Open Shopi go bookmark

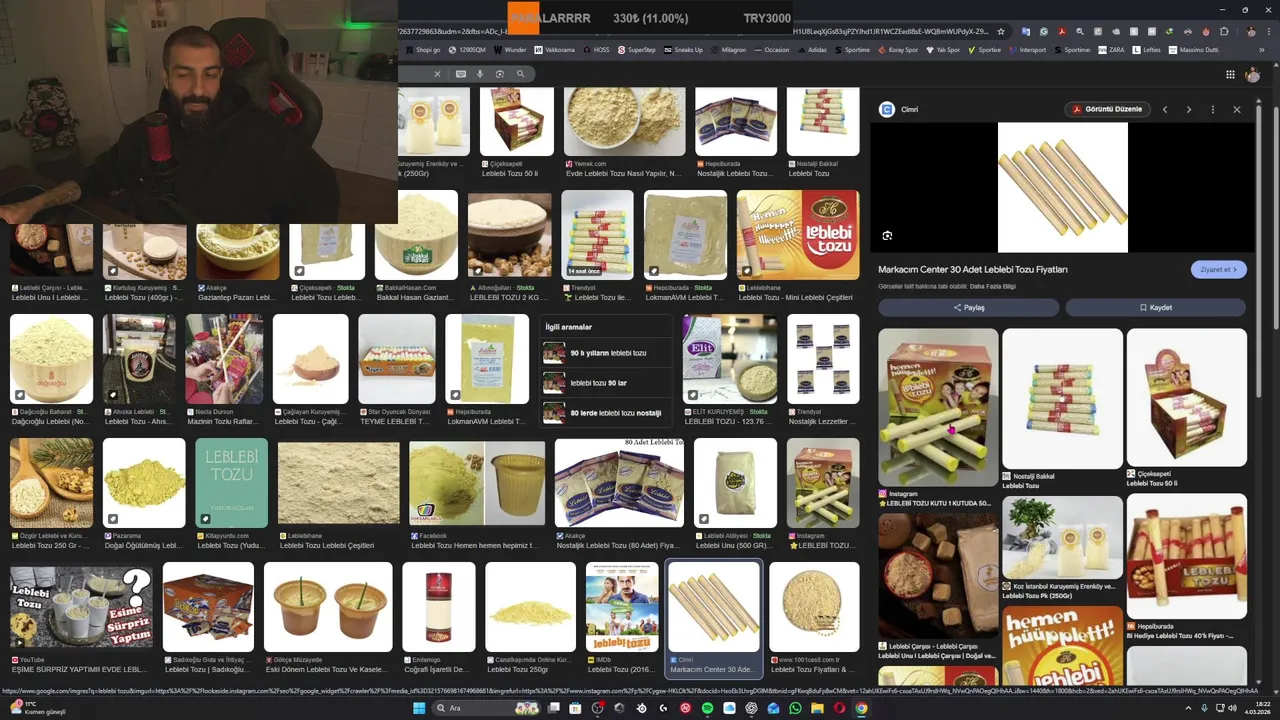[423, 49]
